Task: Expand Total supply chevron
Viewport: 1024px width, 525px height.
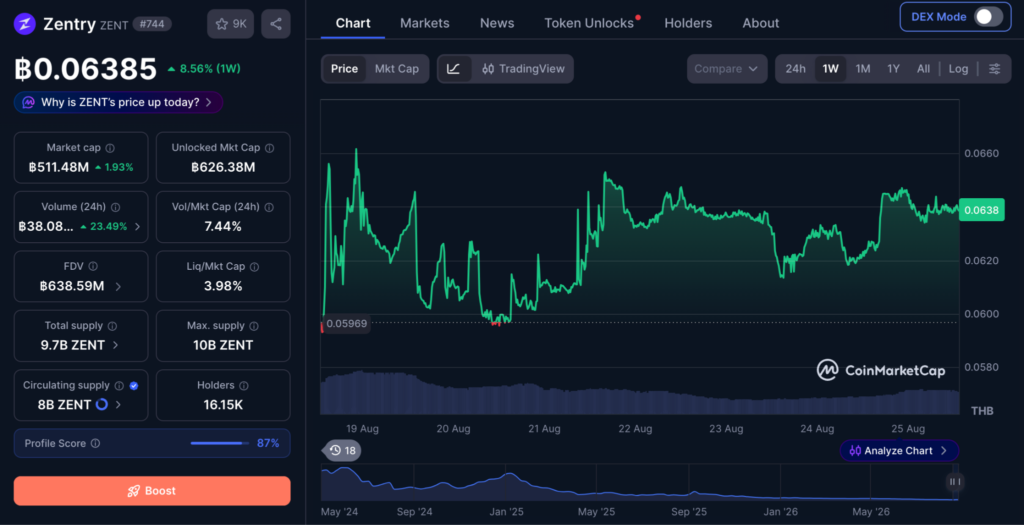Action: point(116,345)
